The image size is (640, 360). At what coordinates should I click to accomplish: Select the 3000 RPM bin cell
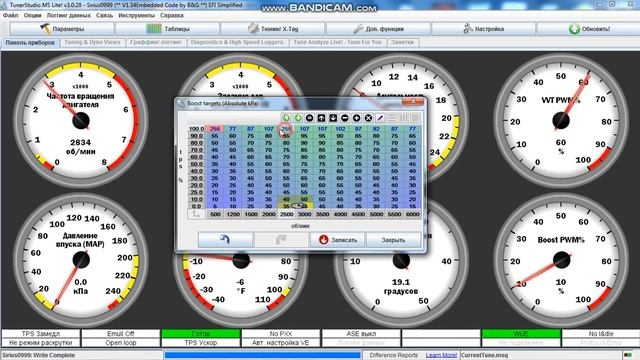pos(304,214)
